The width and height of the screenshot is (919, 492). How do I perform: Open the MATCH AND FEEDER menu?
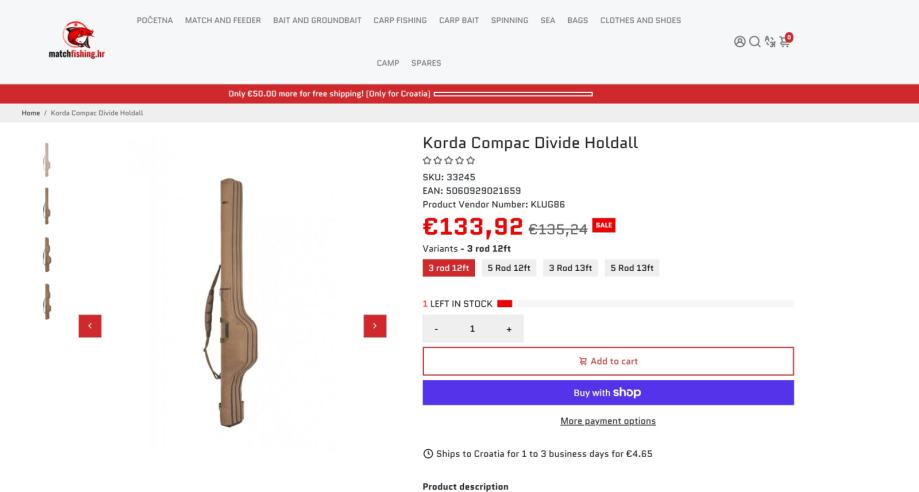[x=223, y=20]
